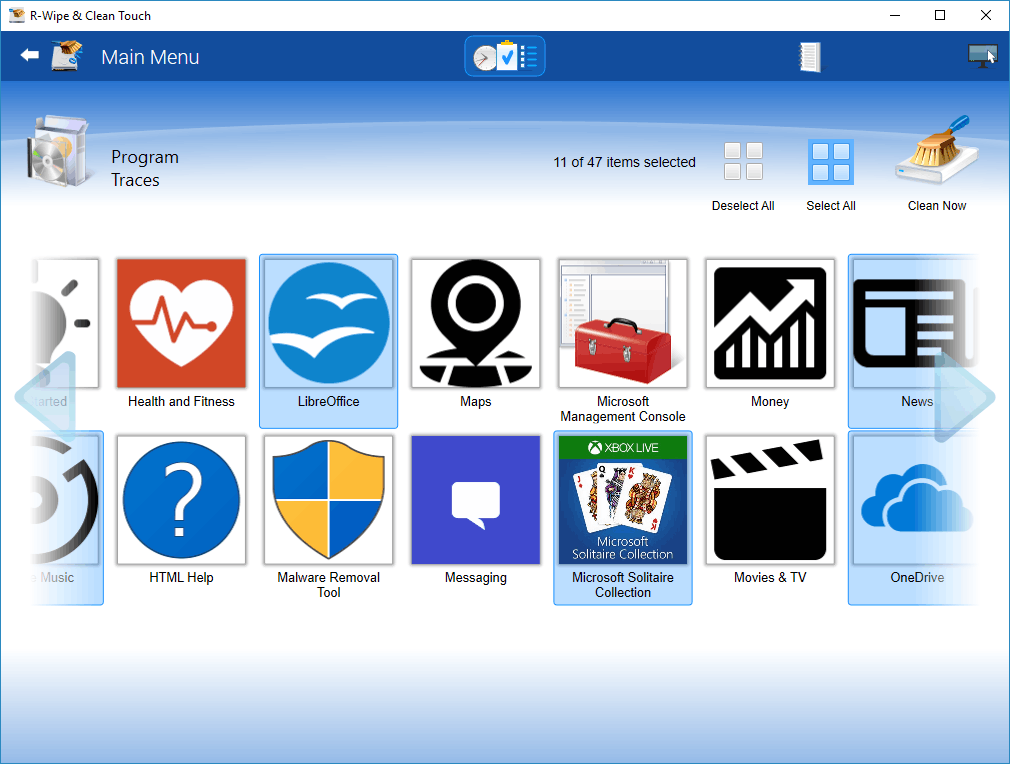Click the Program Traces category icon

(x=58, y=151)
